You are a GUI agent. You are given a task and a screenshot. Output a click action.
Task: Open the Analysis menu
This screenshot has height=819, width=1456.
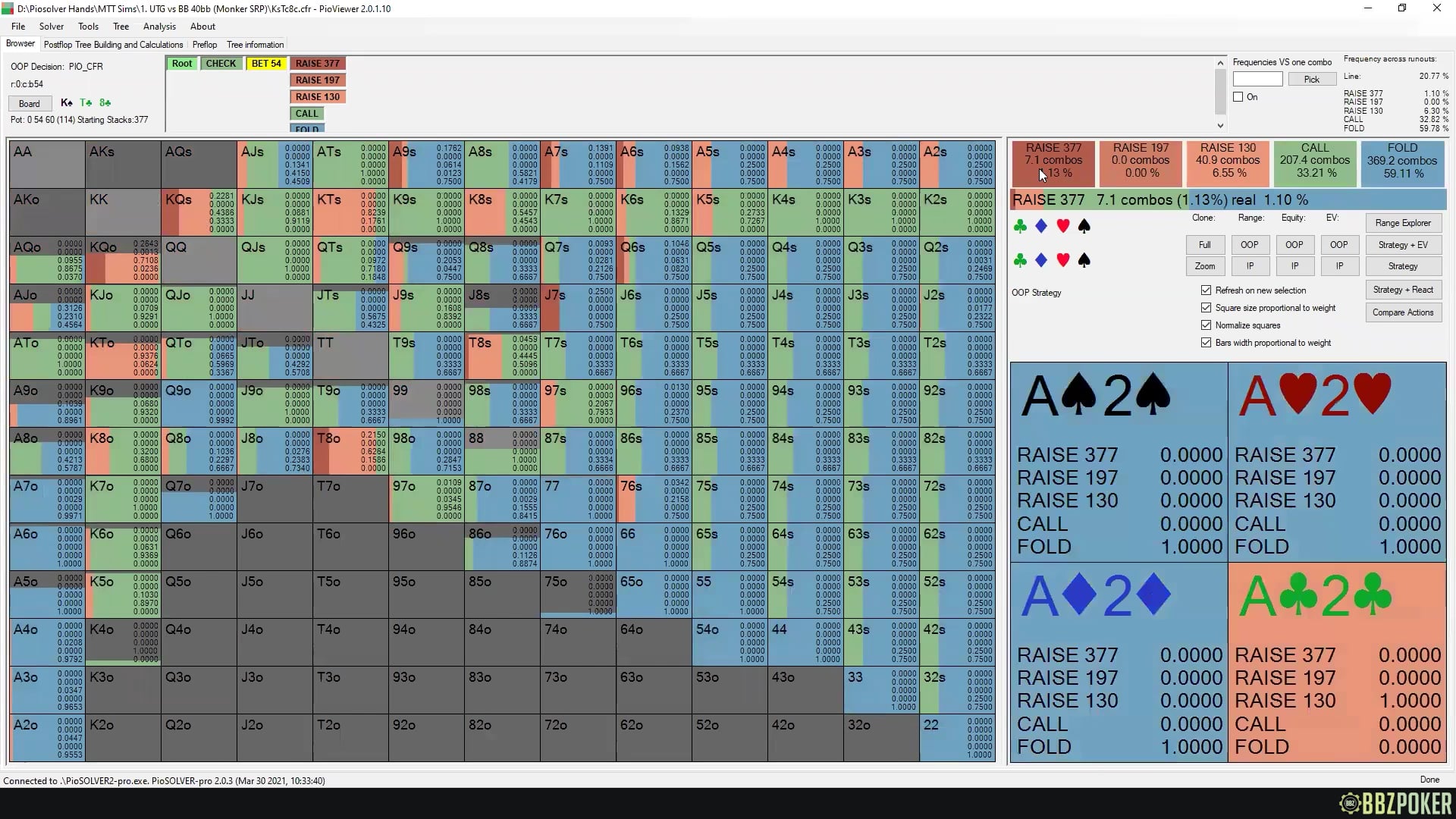point(159,27)
